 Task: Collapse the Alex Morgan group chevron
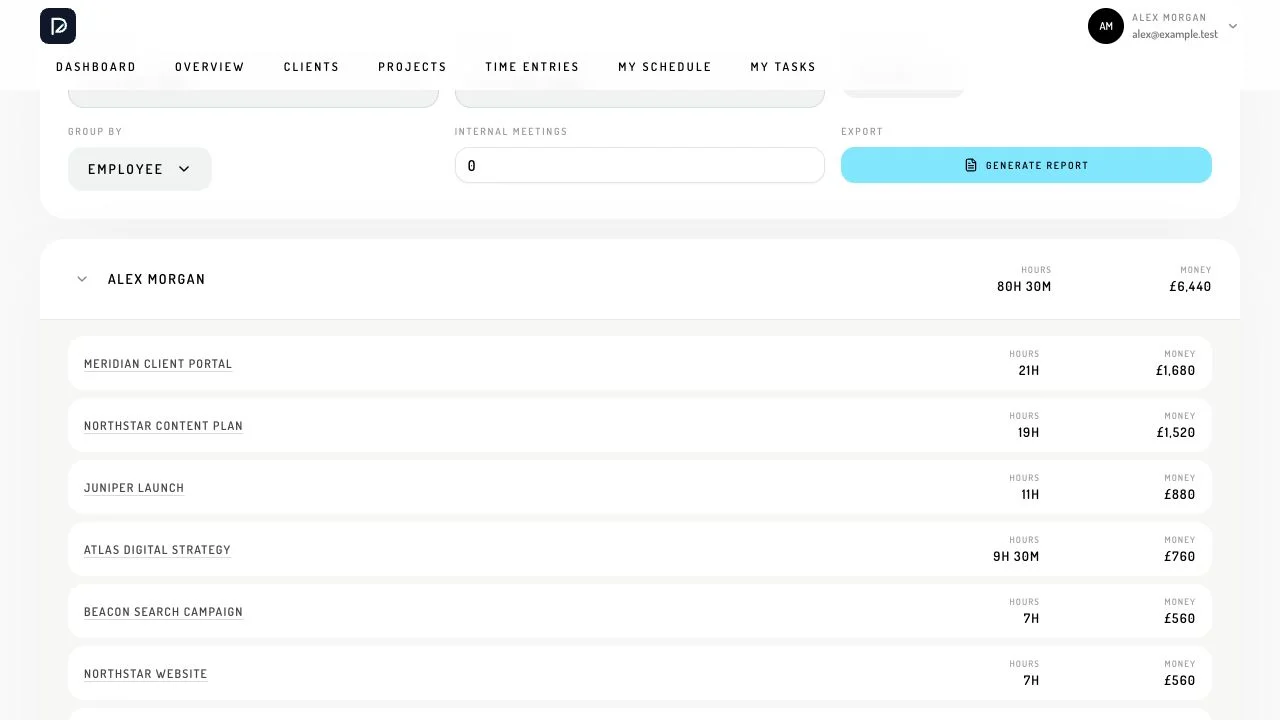(82, 279)
